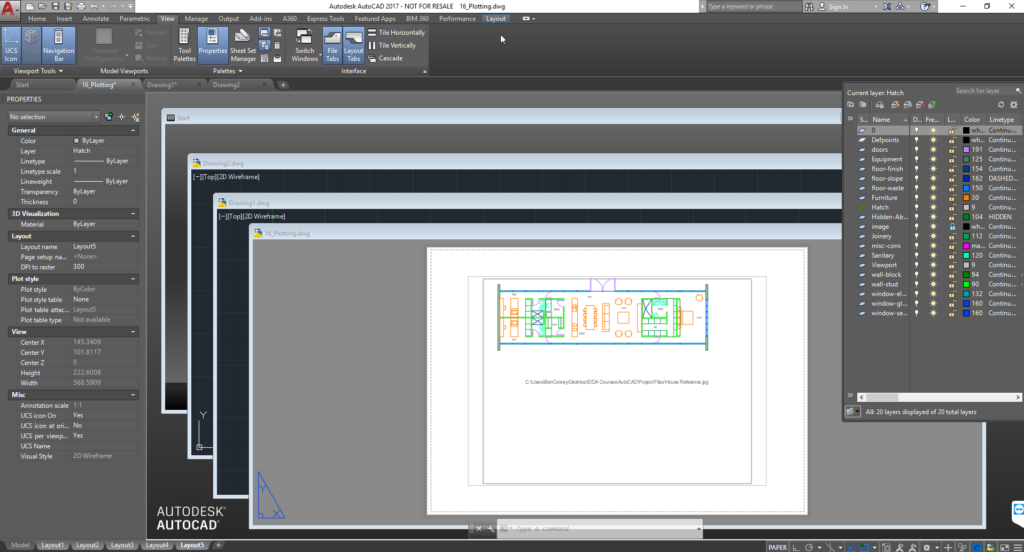
Task: Toggle the lock icon for Hatch layer
Action: pyautogui.click(x=952, y=208)
